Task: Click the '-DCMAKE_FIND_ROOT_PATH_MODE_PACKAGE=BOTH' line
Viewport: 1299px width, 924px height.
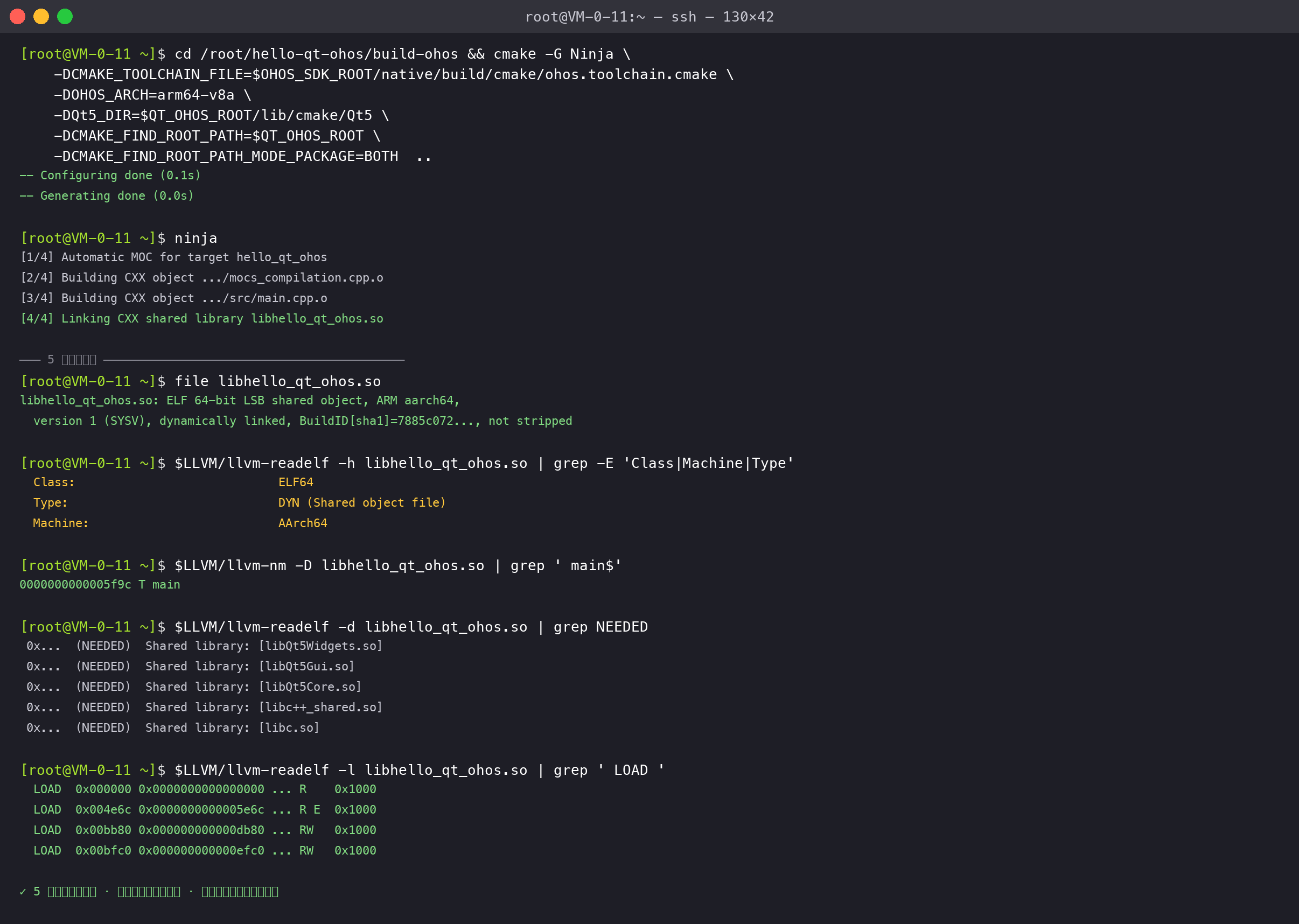Action: [x=243, y=157]
